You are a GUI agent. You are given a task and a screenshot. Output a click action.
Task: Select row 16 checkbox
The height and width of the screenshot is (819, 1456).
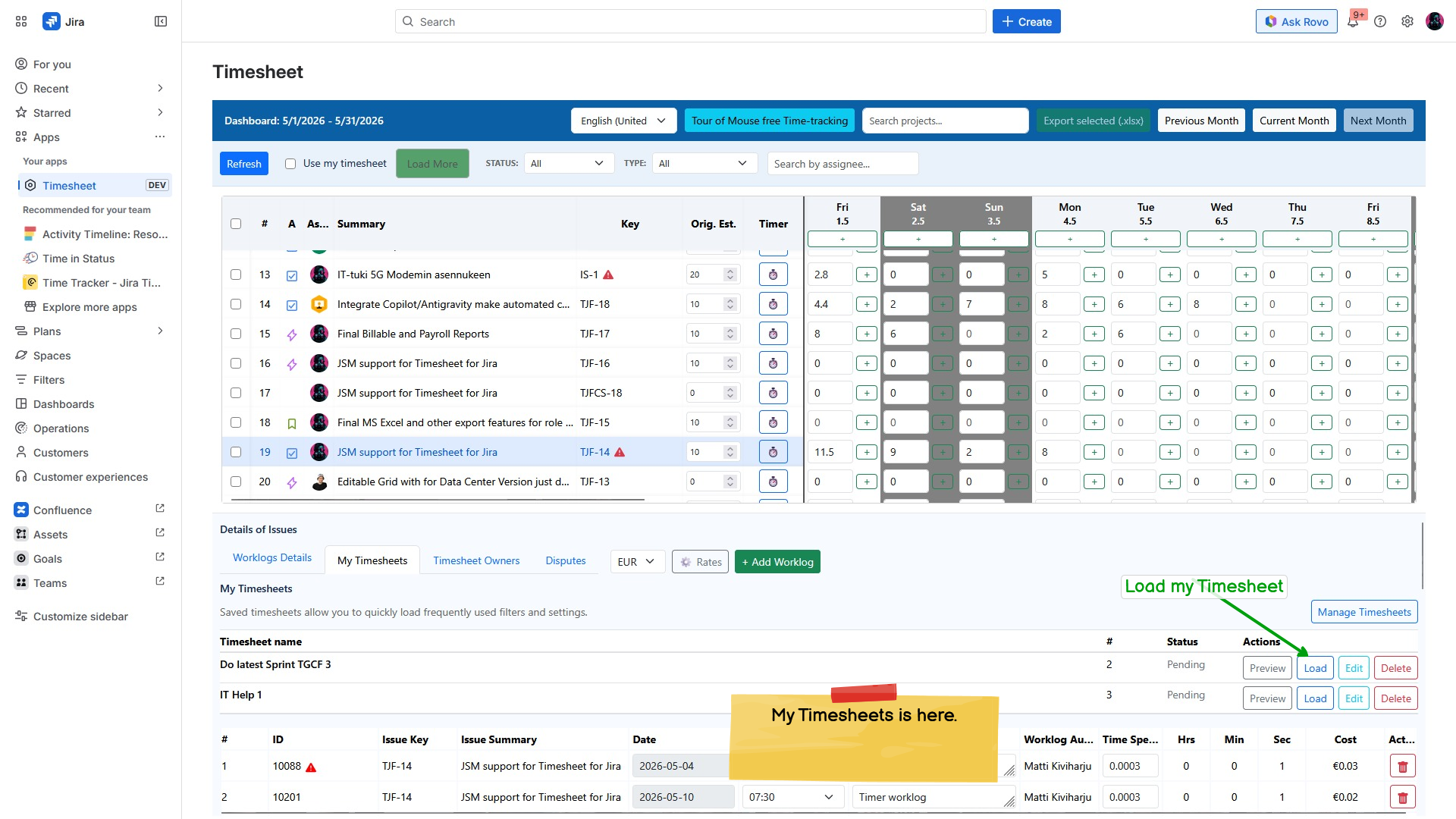(236, 363)
